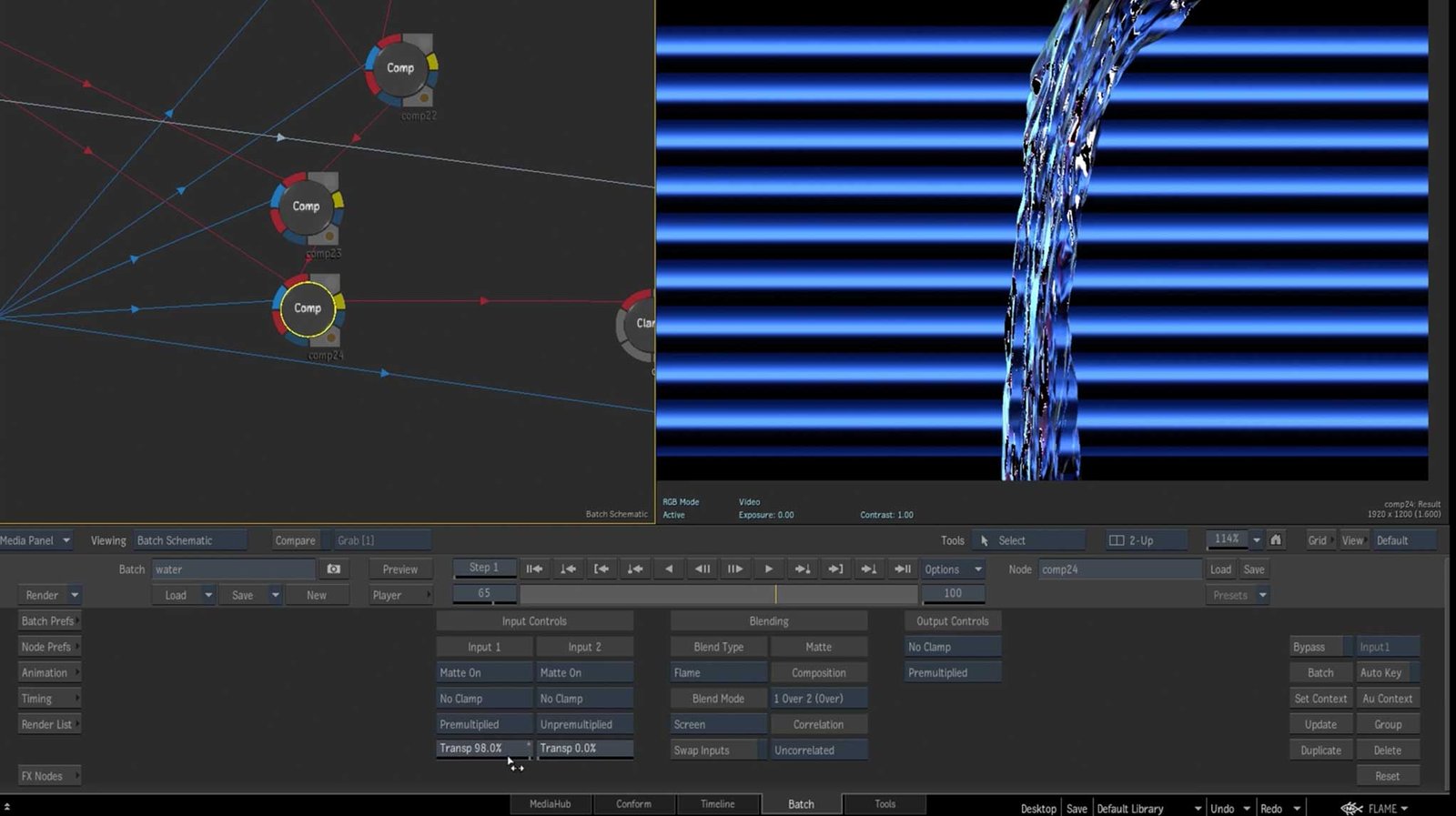Toggle Input 1 Matte On button

[483, 672]
